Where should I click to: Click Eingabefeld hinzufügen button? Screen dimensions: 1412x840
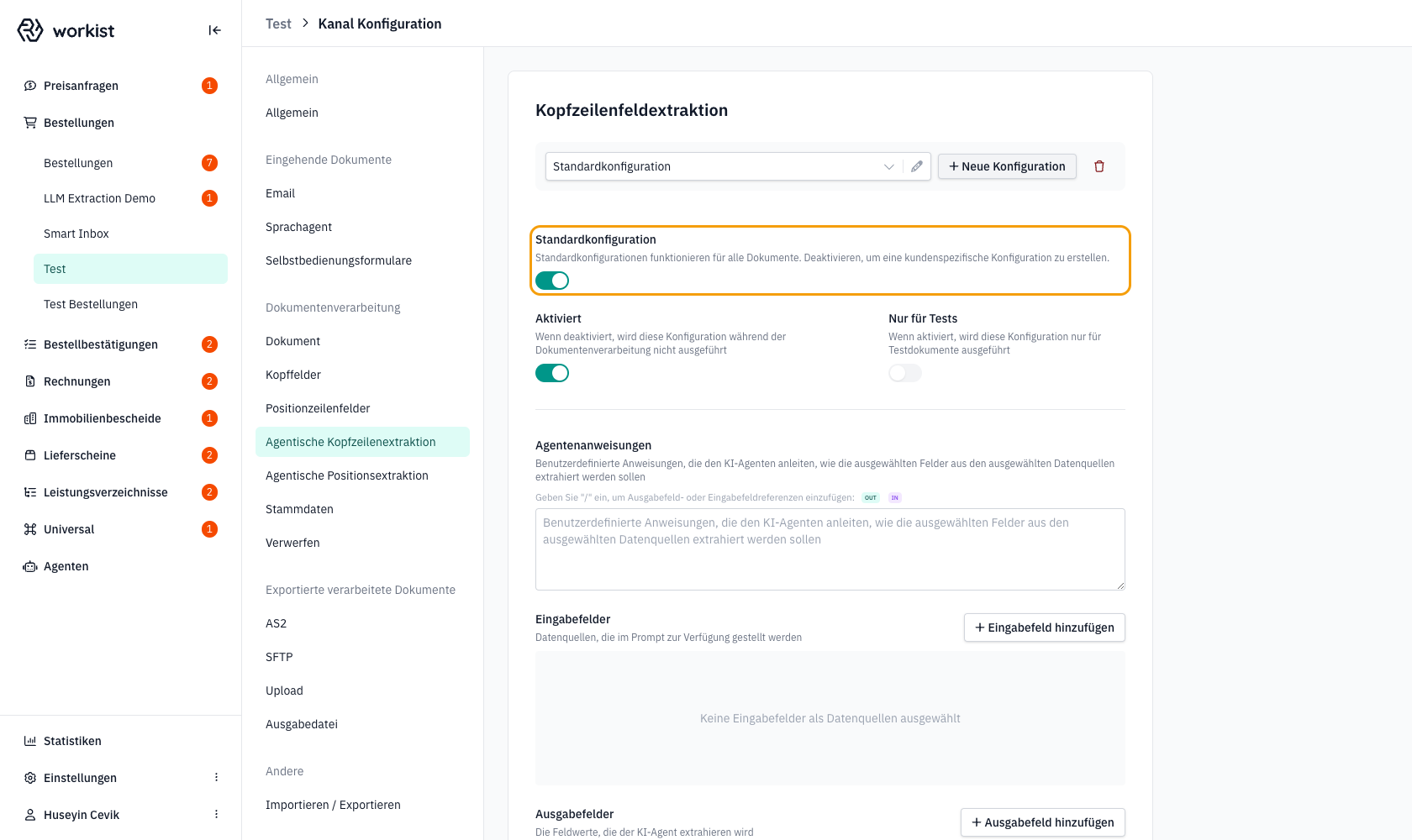[1044, 627]
